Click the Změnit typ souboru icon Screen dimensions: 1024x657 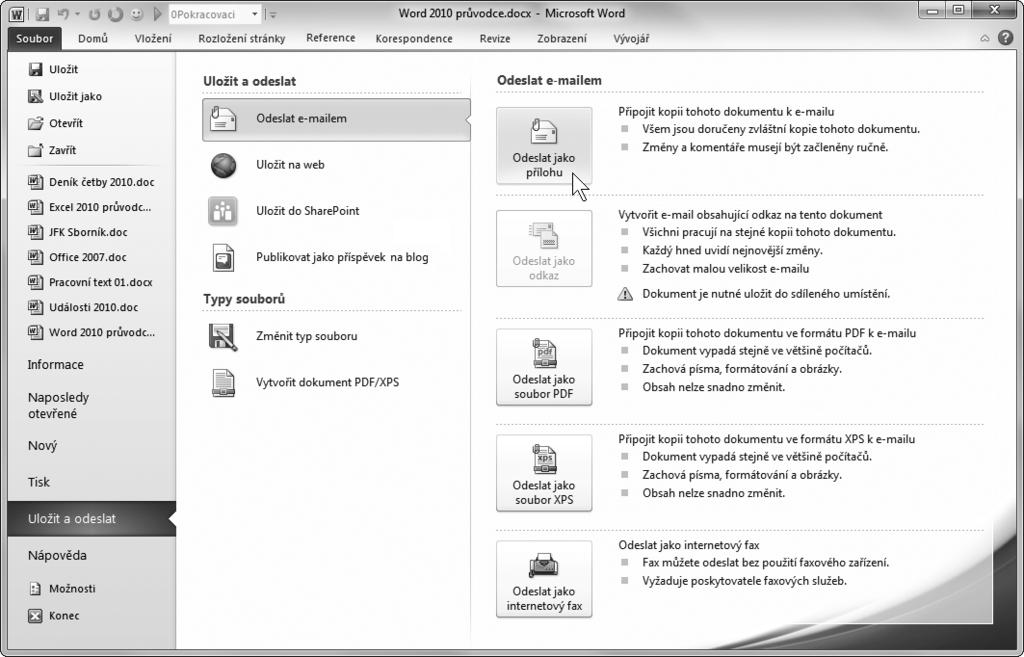point(223,337)
